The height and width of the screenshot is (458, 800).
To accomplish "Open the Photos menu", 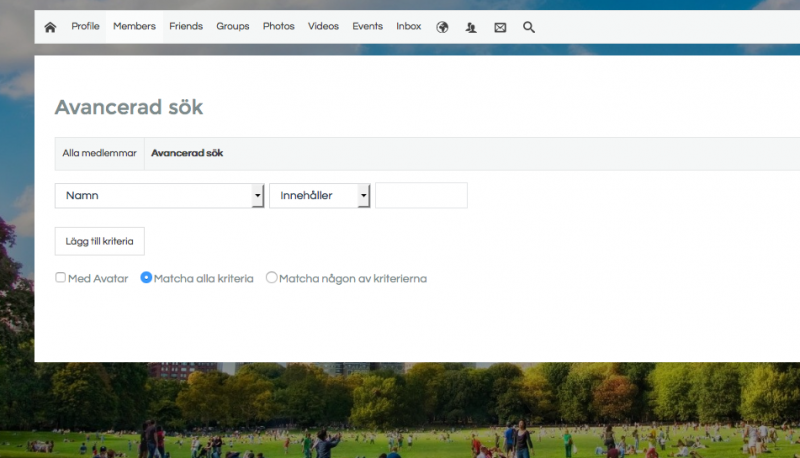I will click(279, 27).
